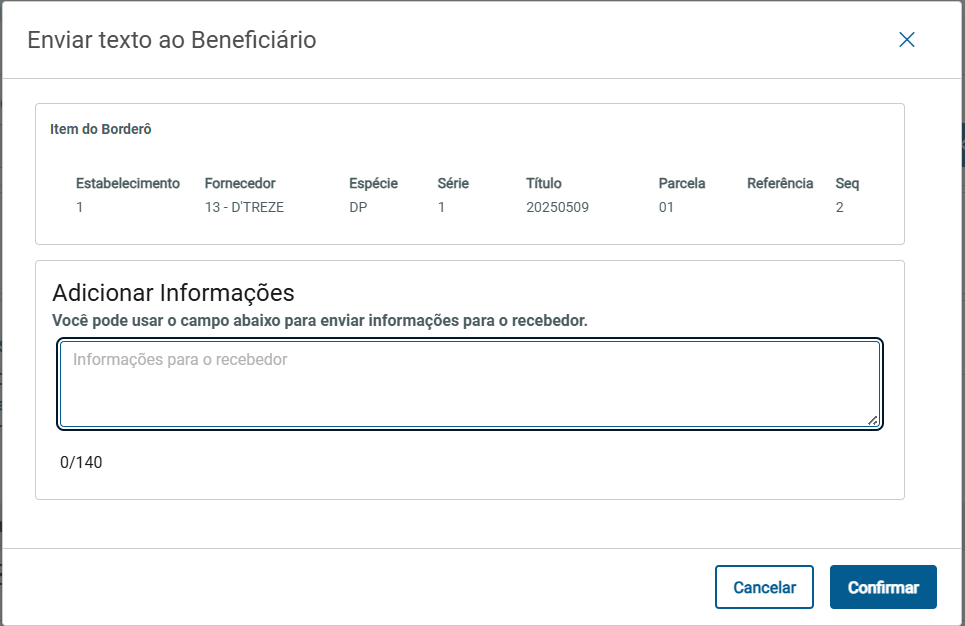Click the title number 20250509

[x=558, y=208]
